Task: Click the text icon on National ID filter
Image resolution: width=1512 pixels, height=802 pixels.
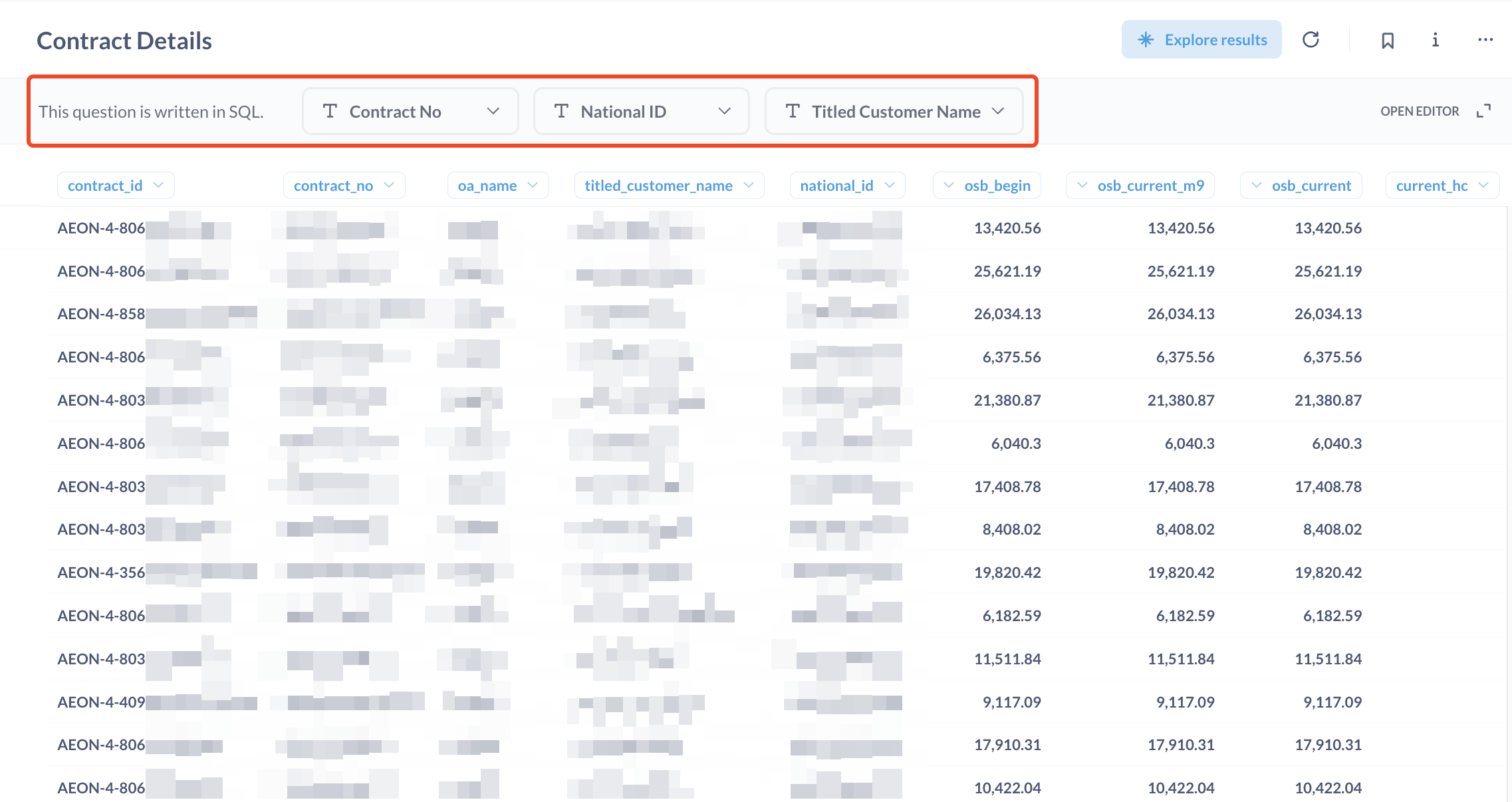Action: coord(561,111)
